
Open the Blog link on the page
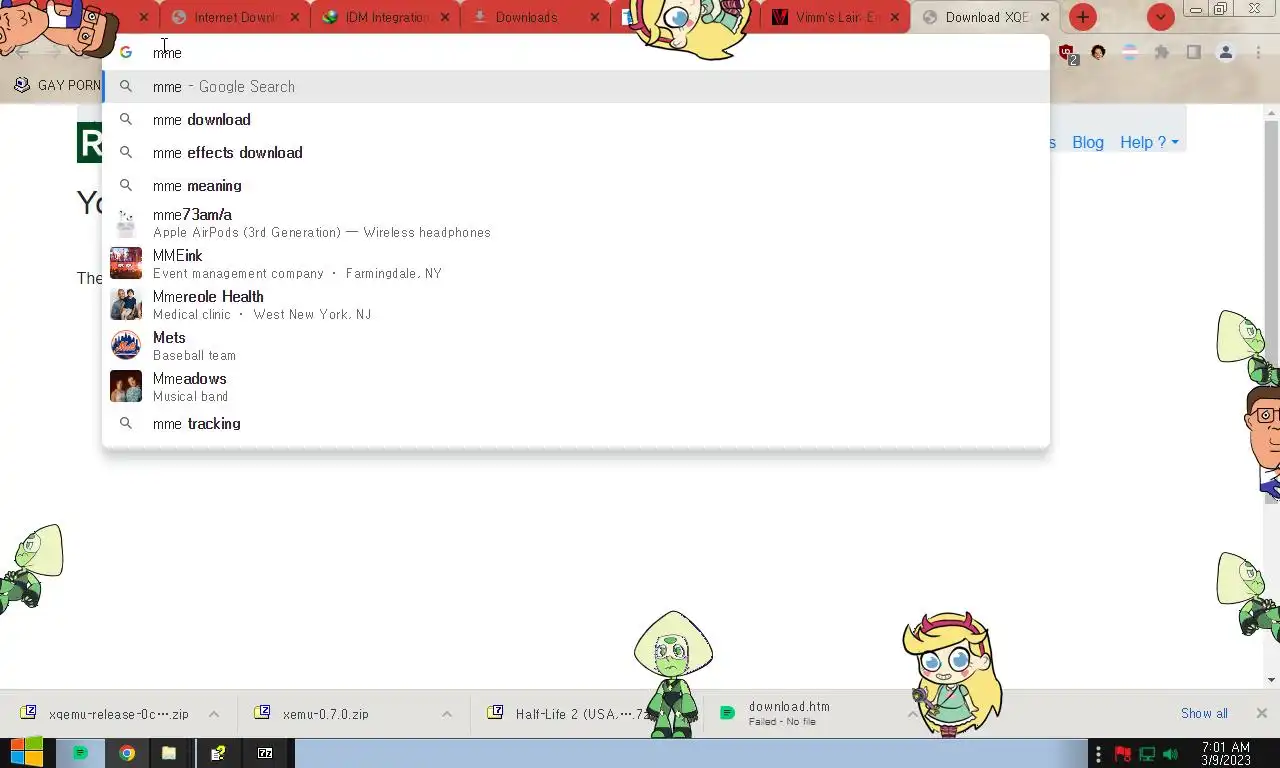1088,142
